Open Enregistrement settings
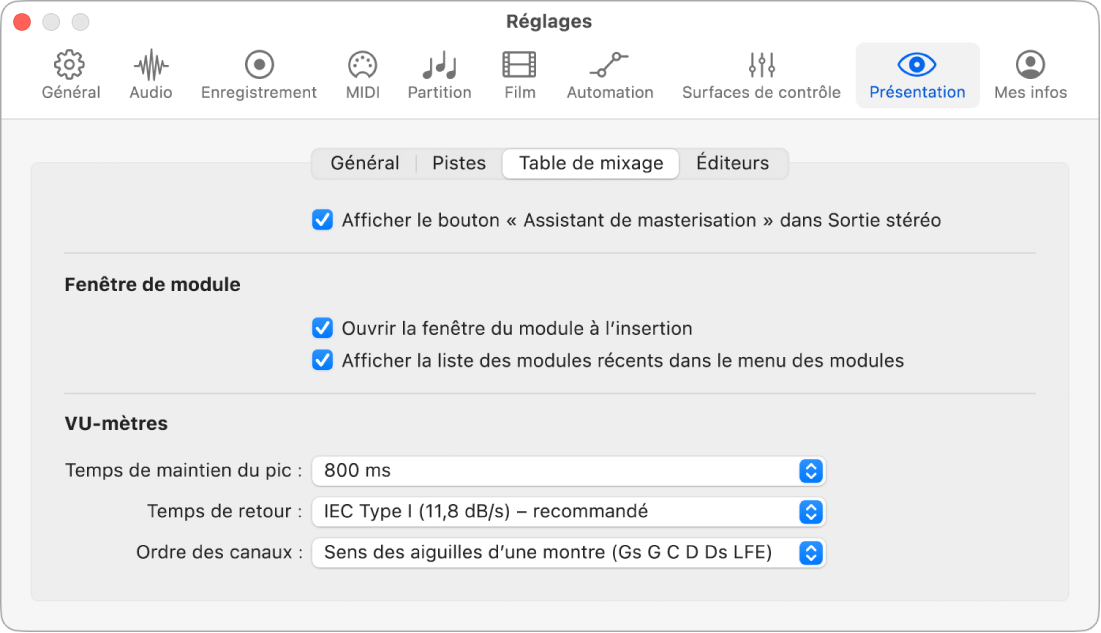This screenshot has height=633, width=1101. tap(258, 75)
